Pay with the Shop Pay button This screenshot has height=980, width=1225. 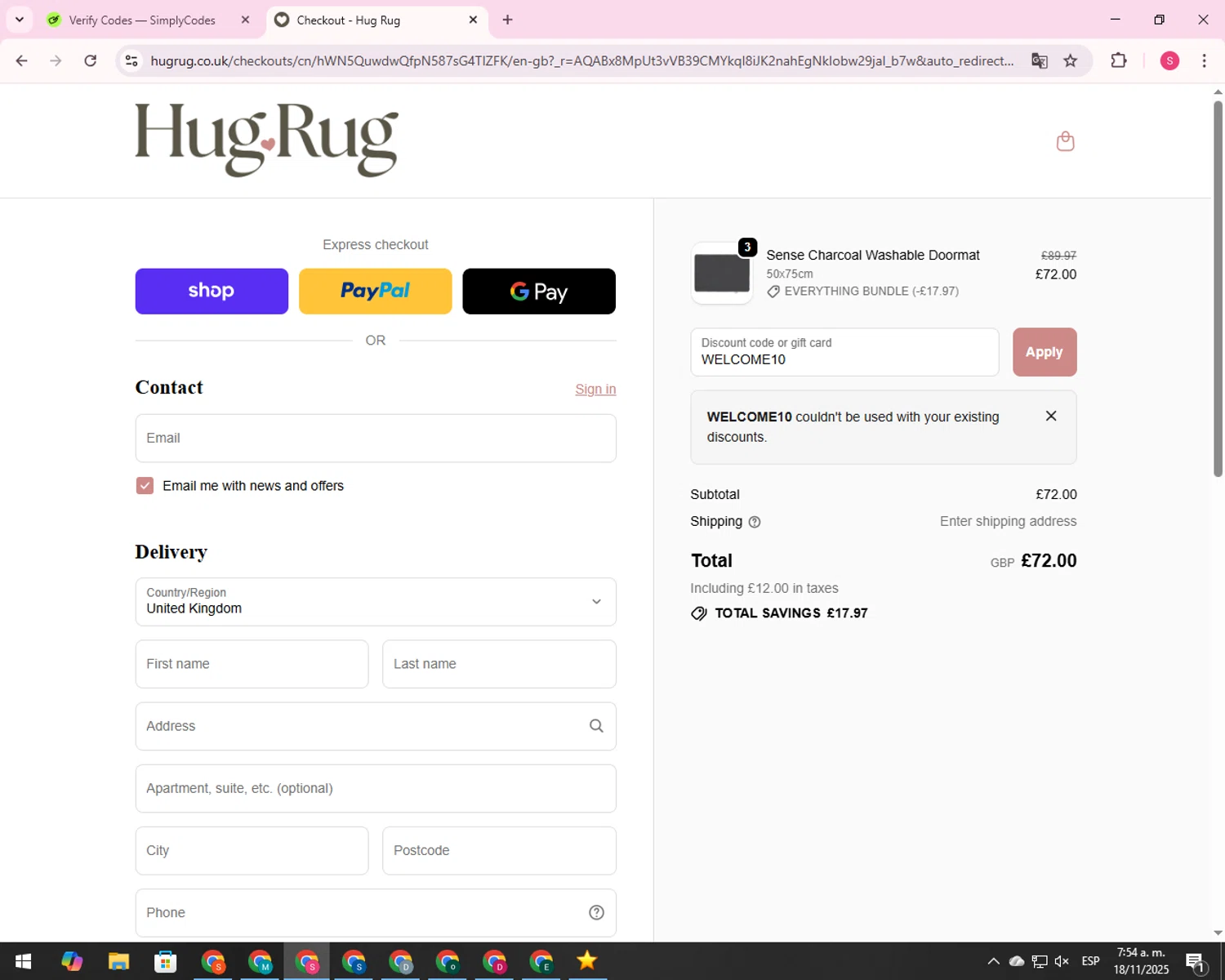click(212, 292)
